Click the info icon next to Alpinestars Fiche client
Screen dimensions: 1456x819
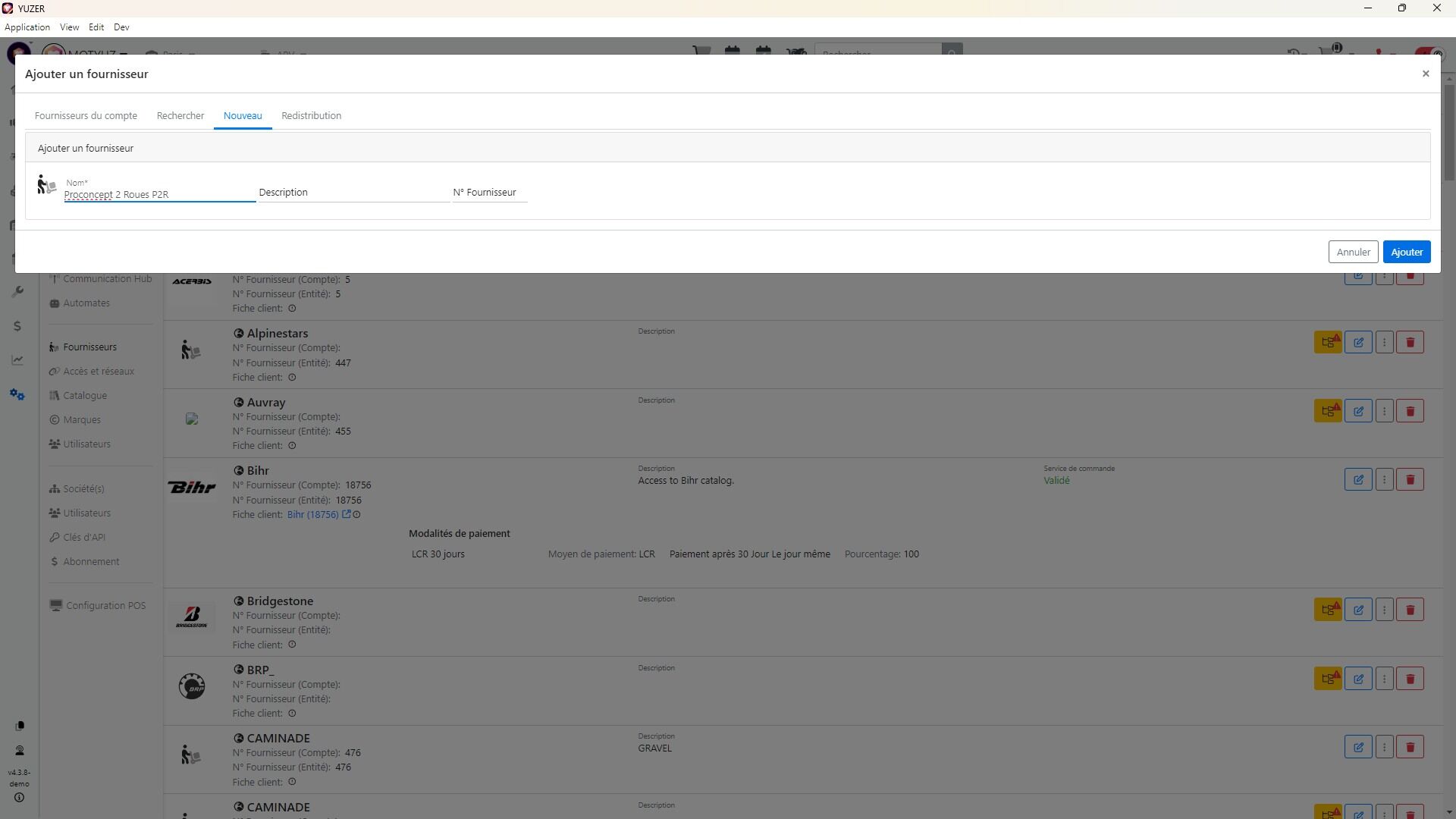pos(292,378)
